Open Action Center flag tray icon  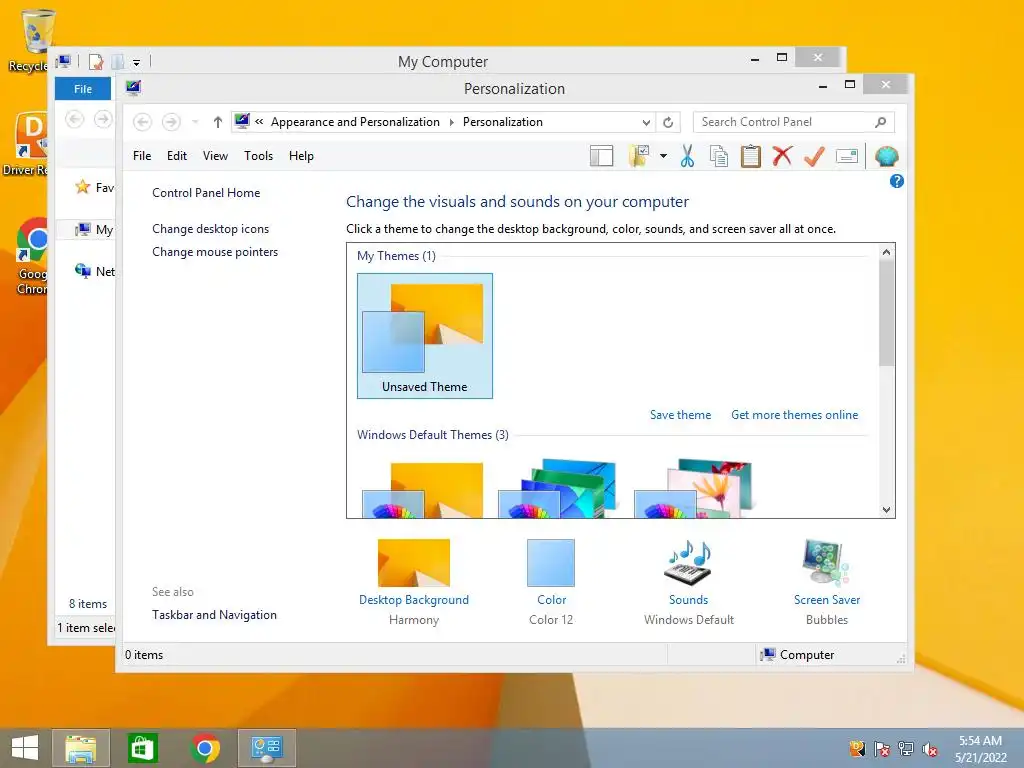coord(881,749)
